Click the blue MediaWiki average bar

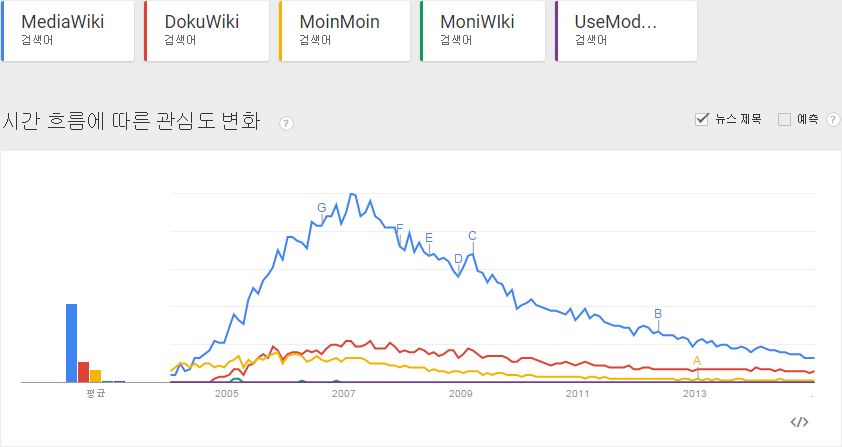[72, 342]
